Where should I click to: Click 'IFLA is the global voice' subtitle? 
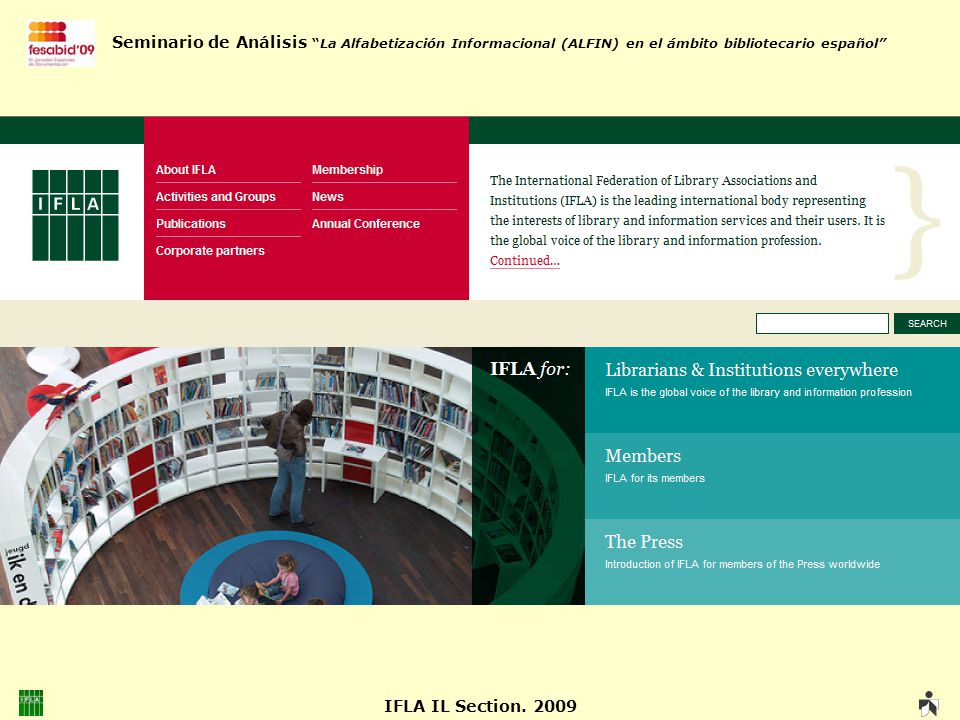(x=758, y=392)
